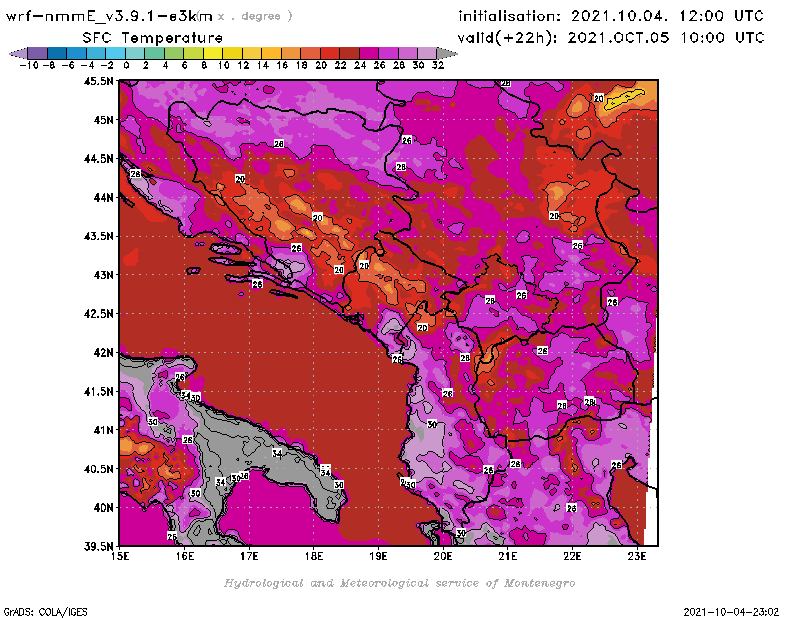Select the SFC Temperature heading
This screenshot has height=618, width=800.
tap(153, 38)
